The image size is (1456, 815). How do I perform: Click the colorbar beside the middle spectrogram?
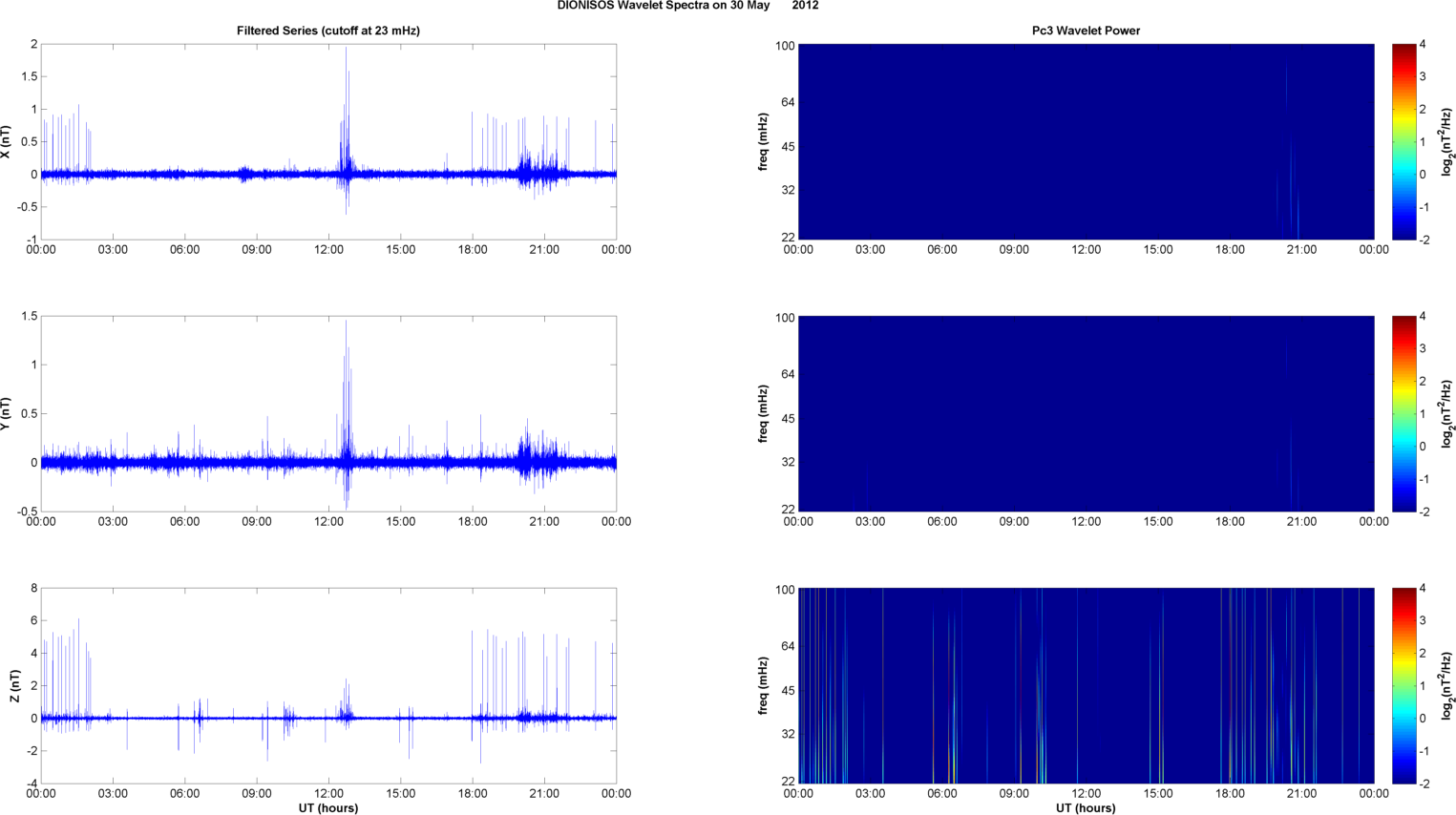pyautogui.click(x=1403, y=413)
